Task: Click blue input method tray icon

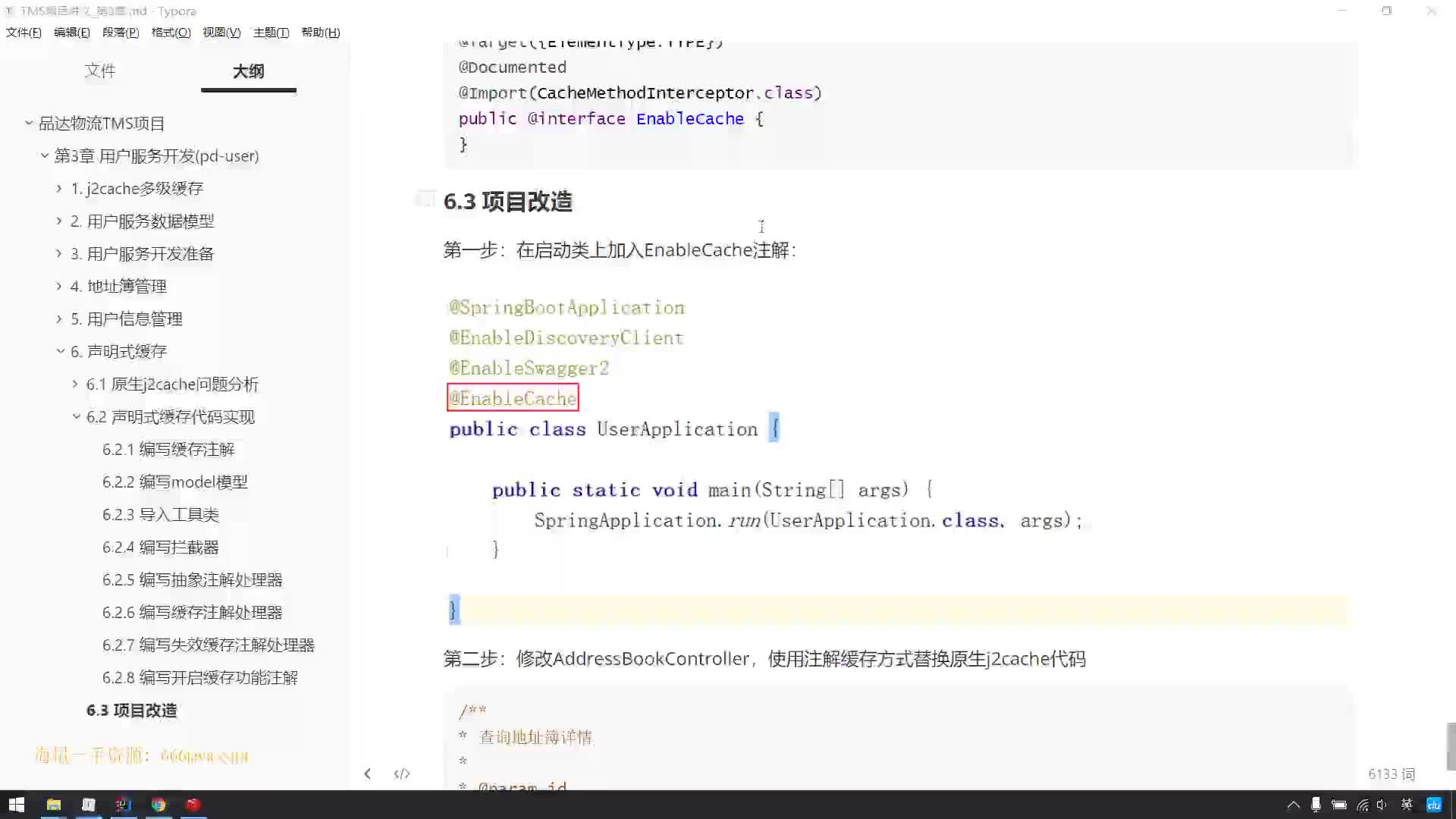Action: (x=1434, y=805)
